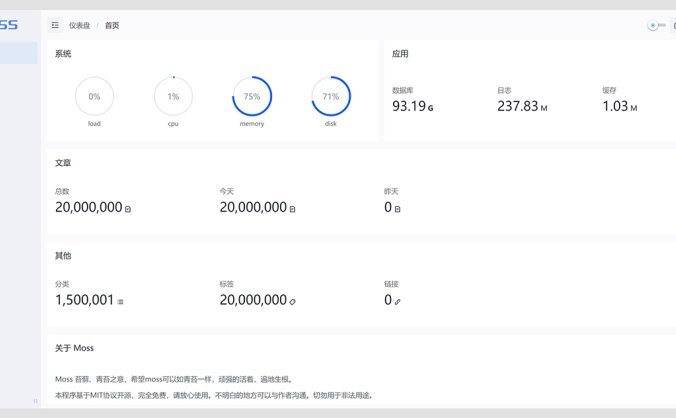Click the 系统 card heading
Screen dimensions: 676x418
[63, 54]
